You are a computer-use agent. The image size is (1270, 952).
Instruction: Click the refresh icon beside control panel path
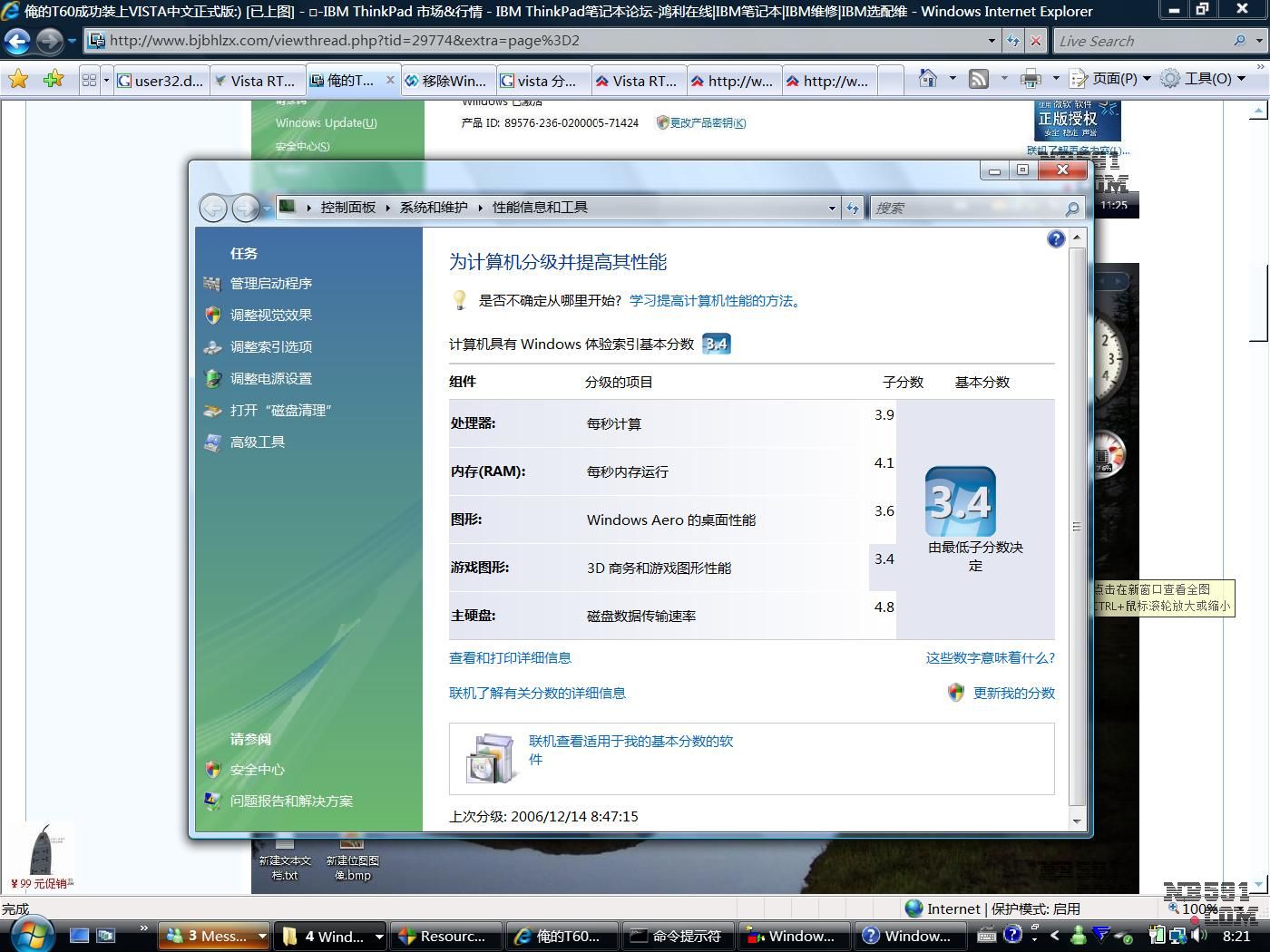pyautogui.click(x=853, y=209)
